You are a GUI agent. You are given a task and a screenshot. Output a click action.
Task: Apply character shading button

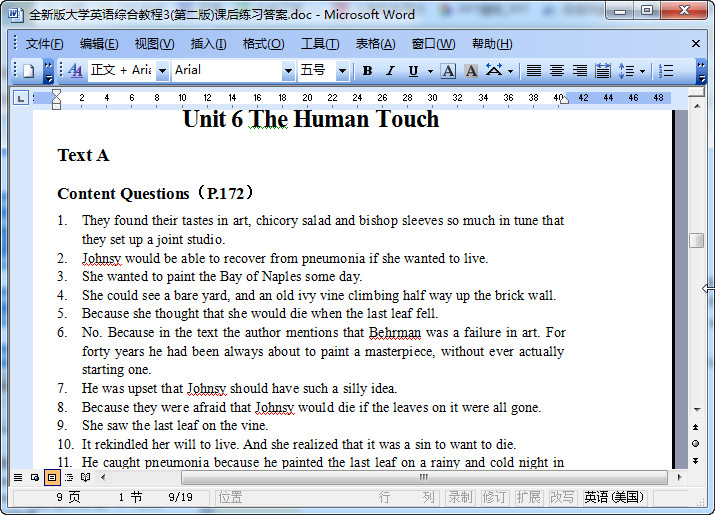pos(471,71)
